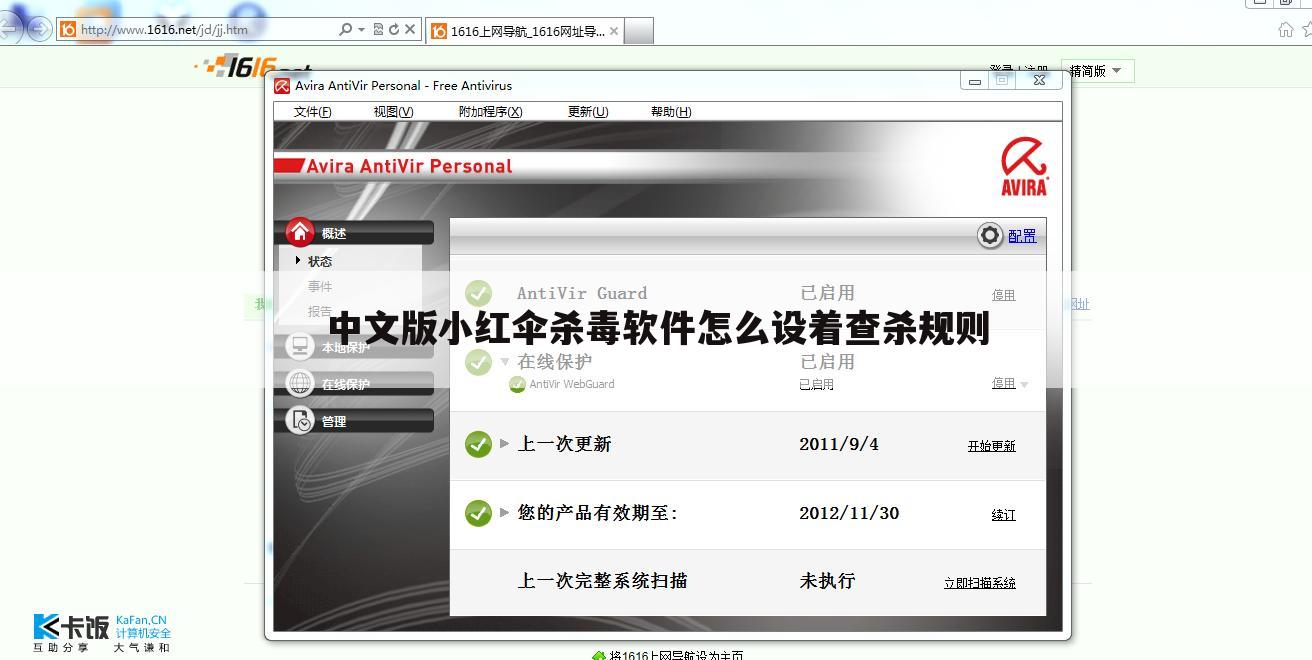Open the 附加程序(X) menu
The width and height of the screenshot is (1312, 660).
[x=490, y=112]
